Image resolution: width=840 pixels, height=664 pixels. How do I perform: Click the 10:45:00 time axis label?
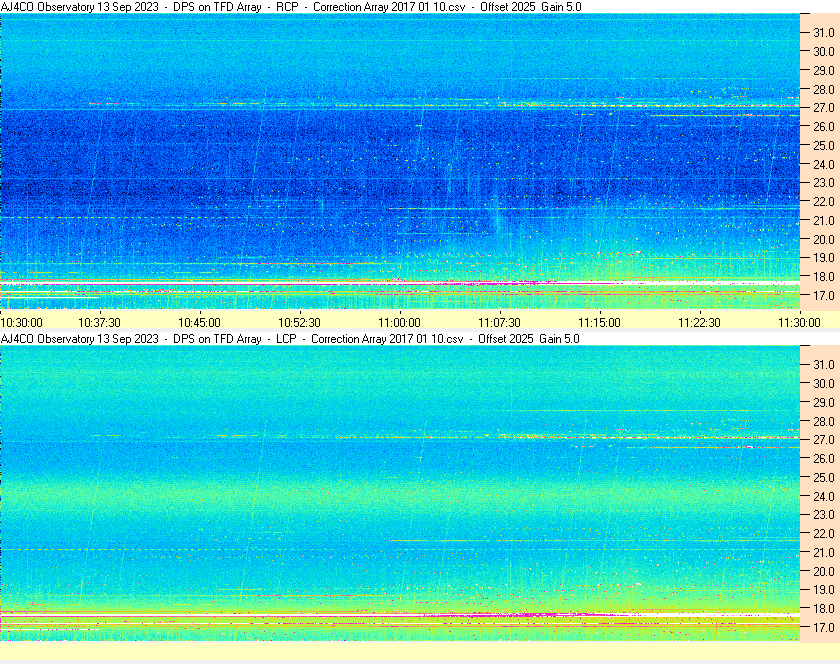(x=200, y=322)
